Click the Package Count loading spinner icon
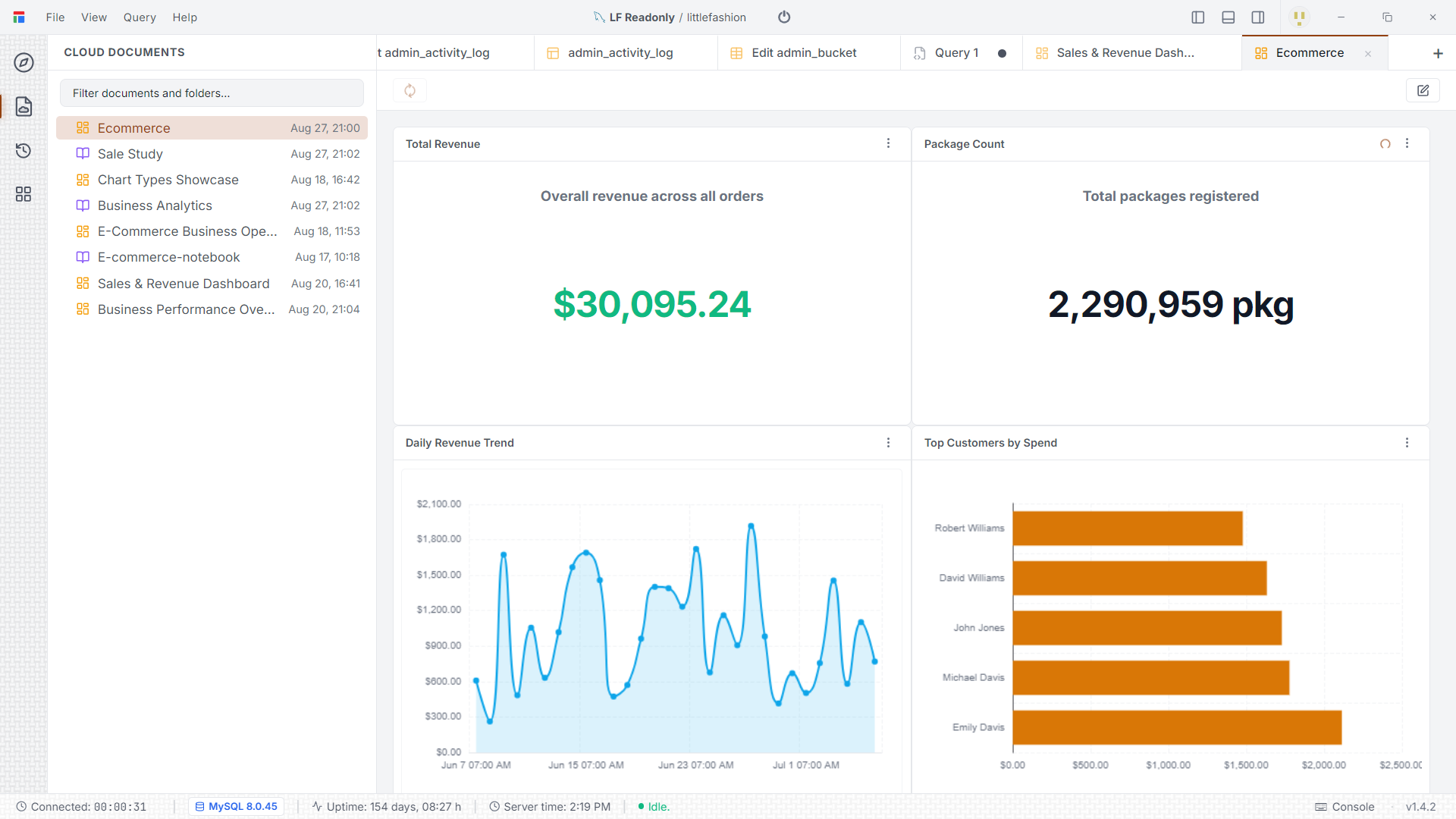The image size is (1456, 819). 1385,144
